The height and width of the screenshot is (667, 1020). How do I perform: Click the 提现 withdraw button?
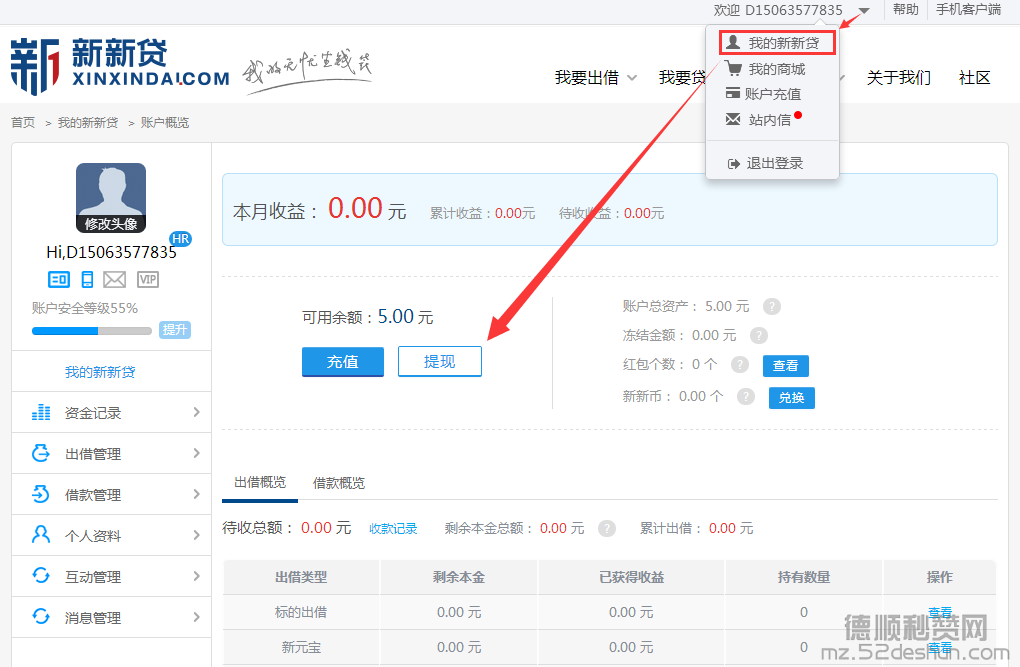(439, 362)
